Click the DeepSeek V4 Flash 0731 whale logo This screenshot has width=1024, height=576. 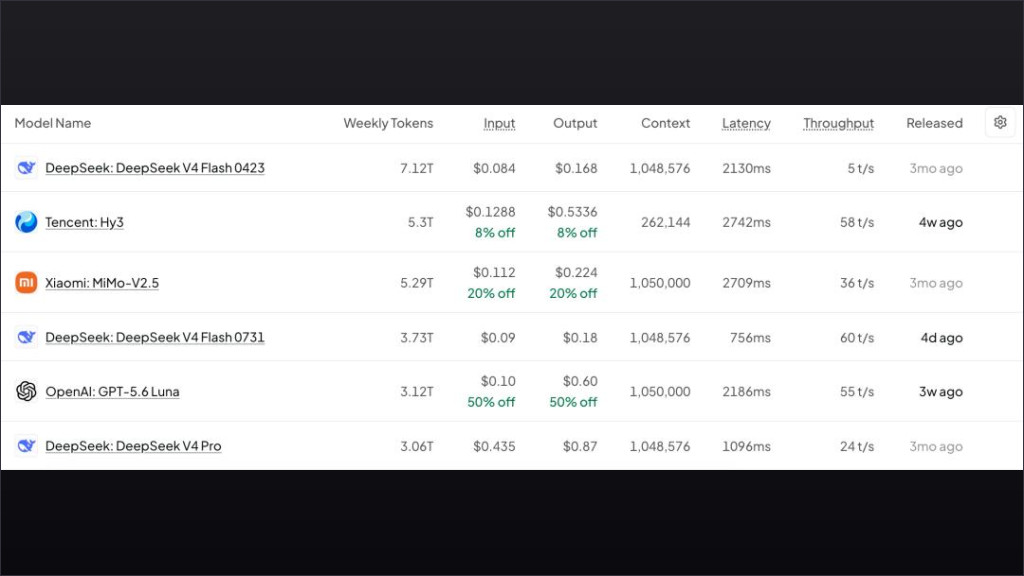26,337
